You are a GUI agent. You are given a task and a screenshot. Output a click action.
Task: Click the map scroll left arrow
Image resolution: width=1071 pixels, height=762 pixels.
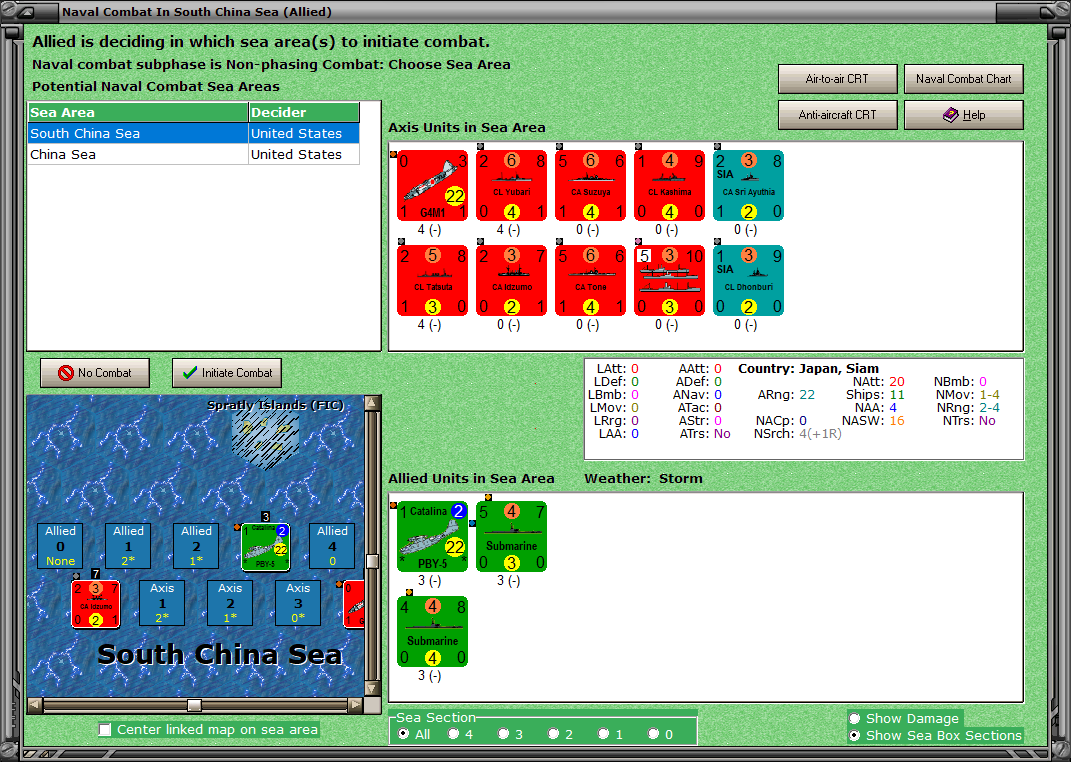35,705
